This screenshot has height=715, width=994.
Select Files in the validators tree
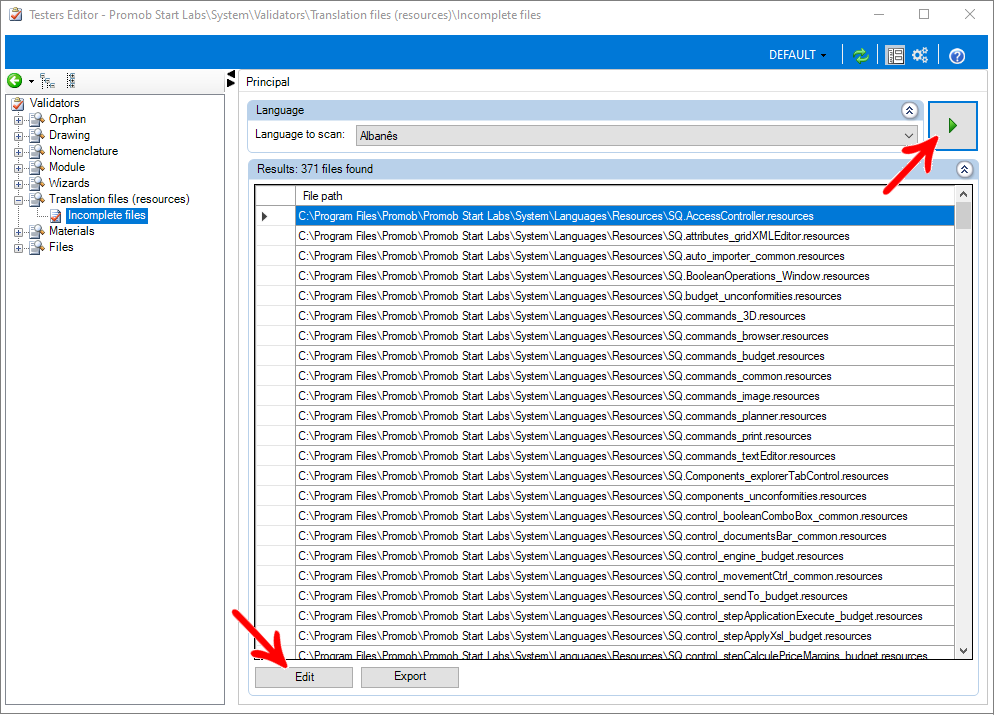[61, 247]
